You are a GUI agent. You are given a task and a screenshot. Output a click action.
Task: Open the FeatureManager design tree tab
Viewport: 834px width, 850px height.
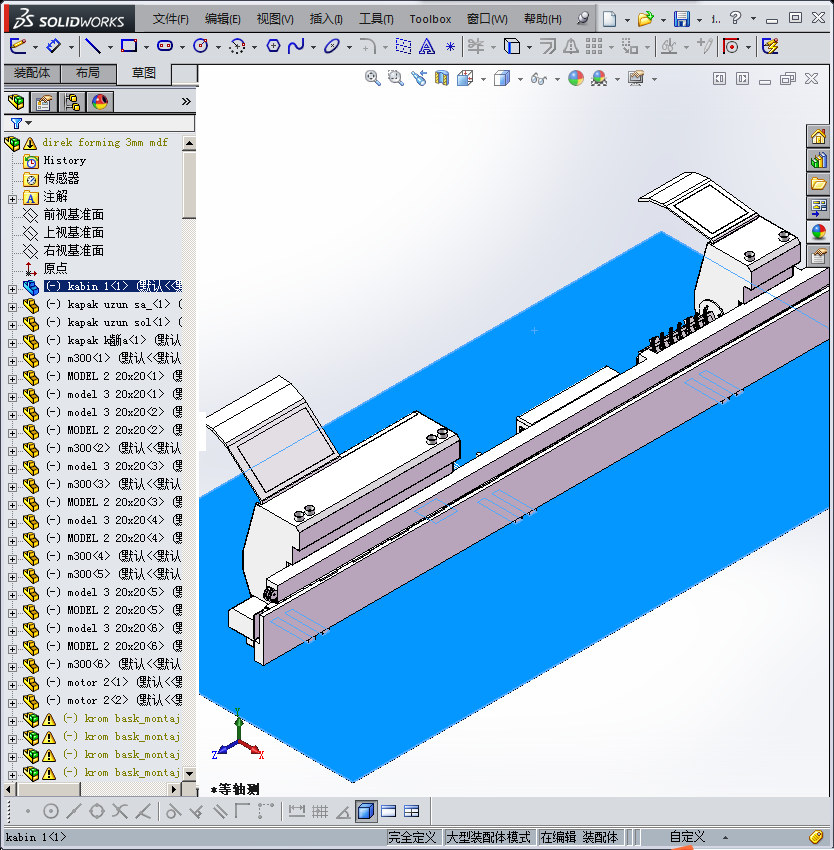click(x=16, y=101)
